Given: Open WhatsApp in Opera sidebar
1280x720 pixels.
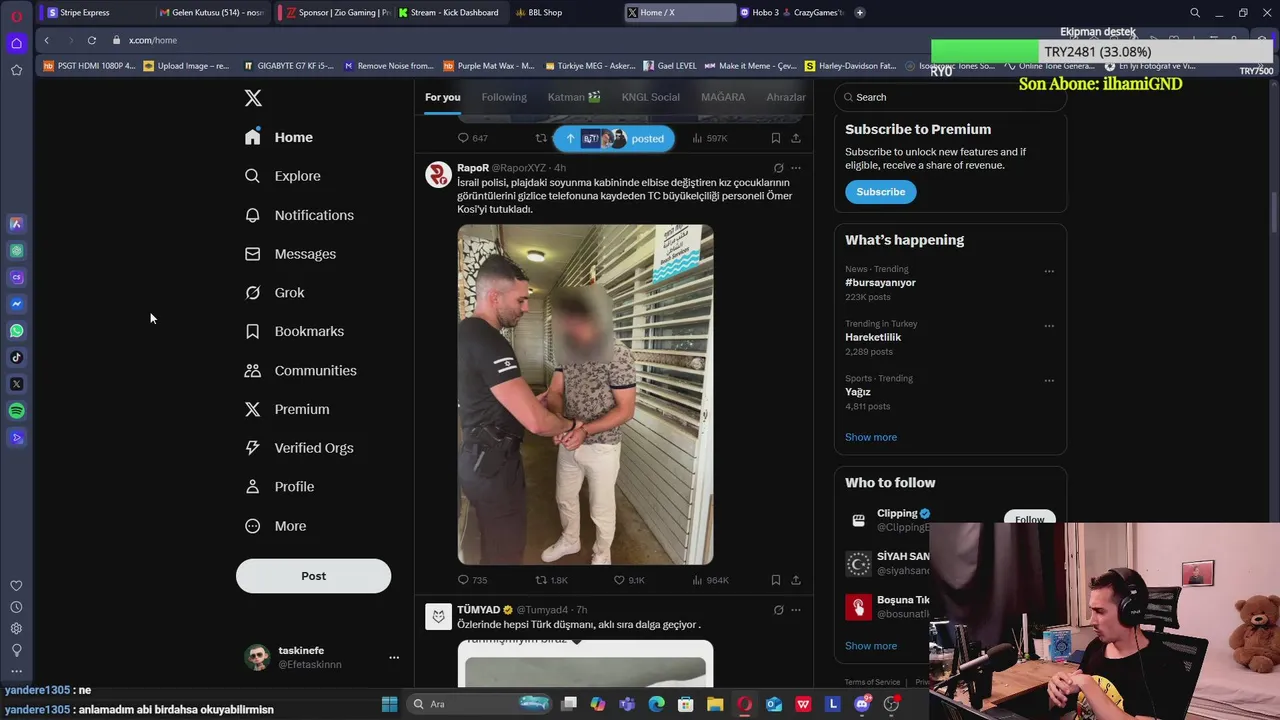Looking at the screenshot, I should coord(16,331).
